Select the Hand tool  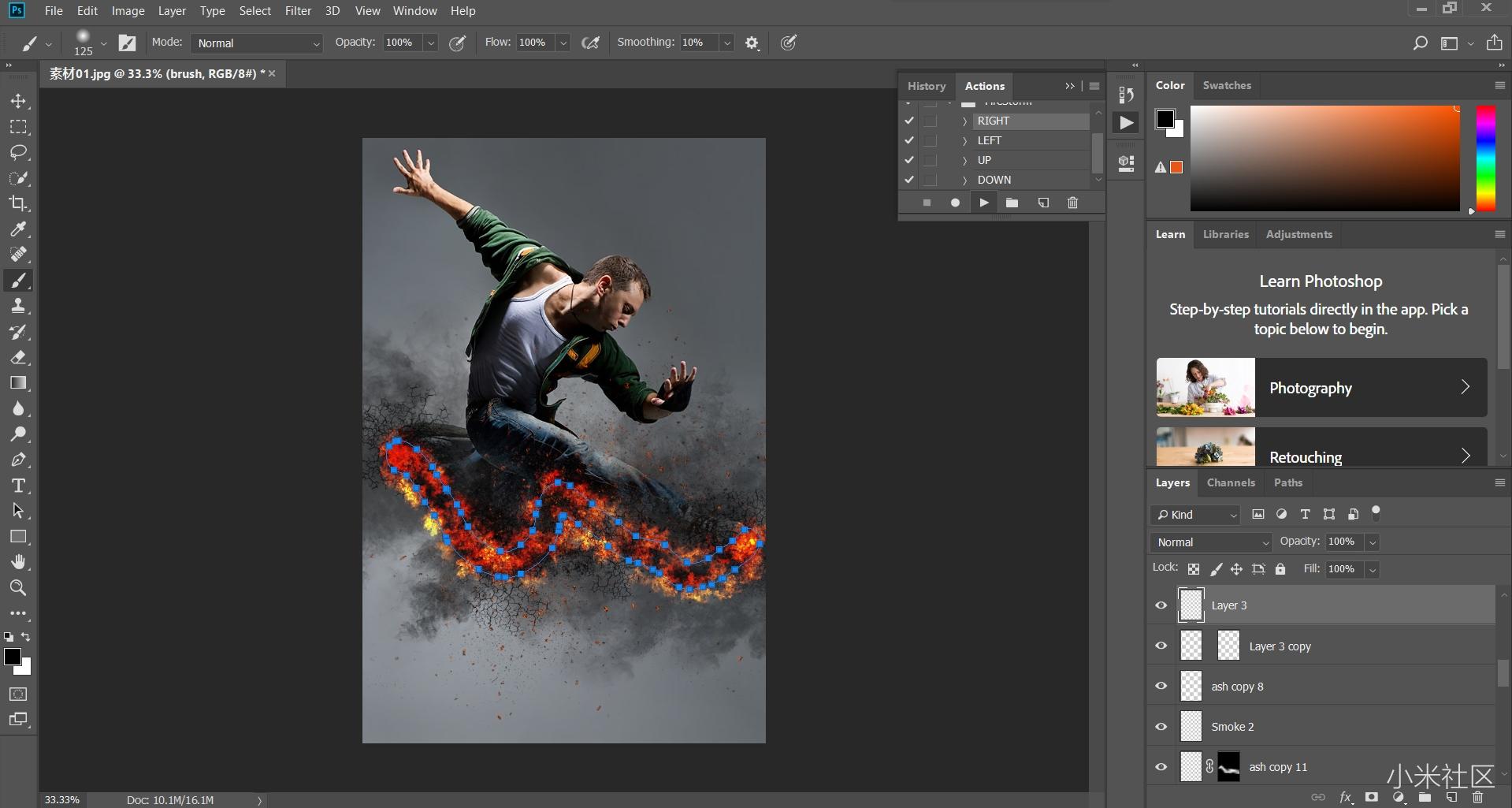19,562
